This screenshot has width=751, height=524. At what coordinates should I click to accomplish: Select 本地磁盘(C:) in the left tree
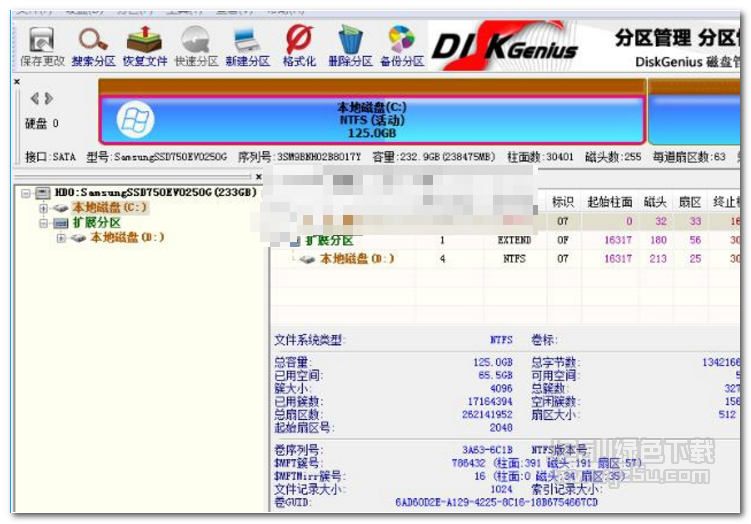(x=109, y=208)
